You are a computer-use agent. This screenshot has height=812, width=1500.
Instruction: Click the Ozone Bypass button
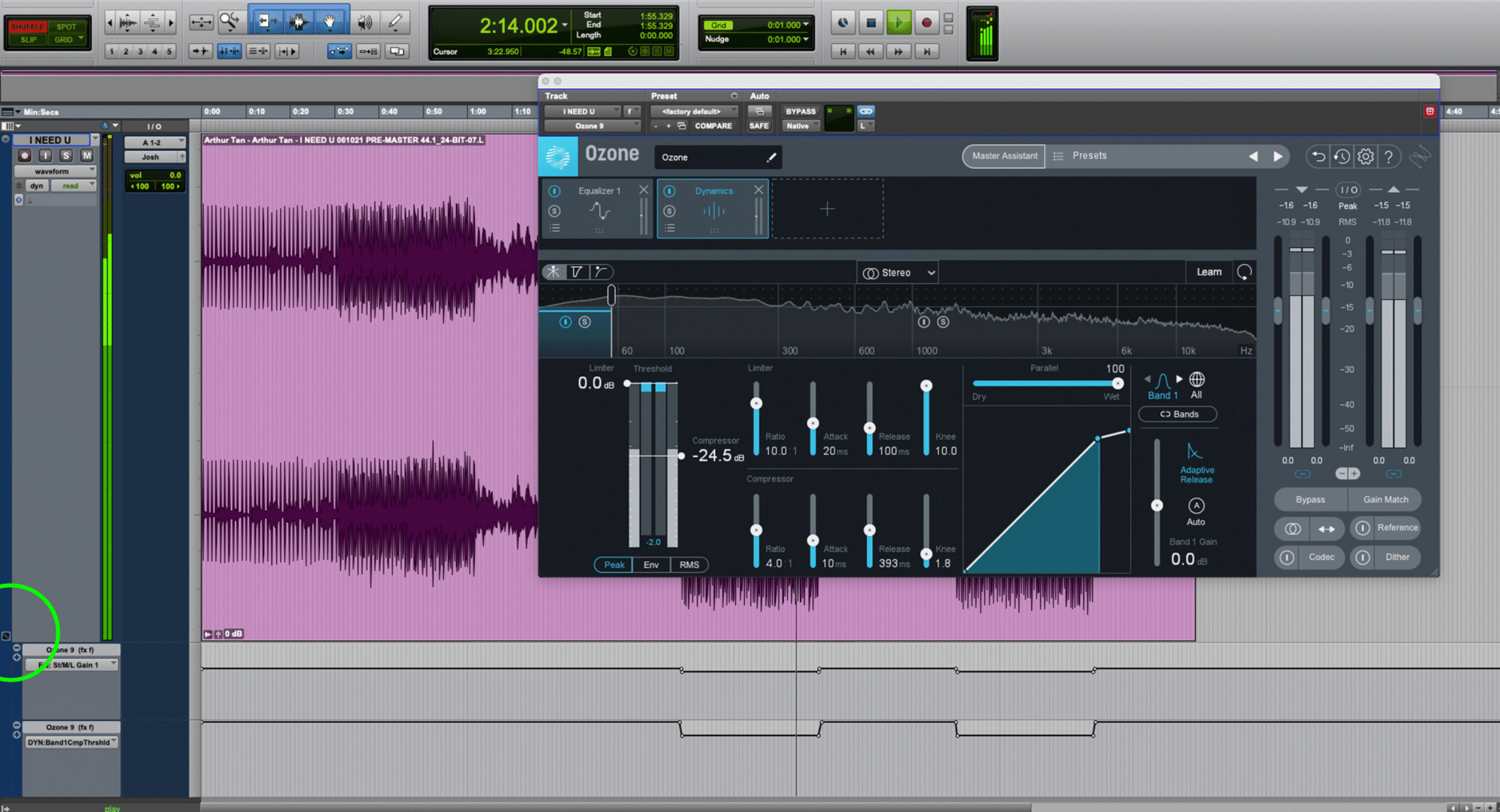tap(1310, 500)
